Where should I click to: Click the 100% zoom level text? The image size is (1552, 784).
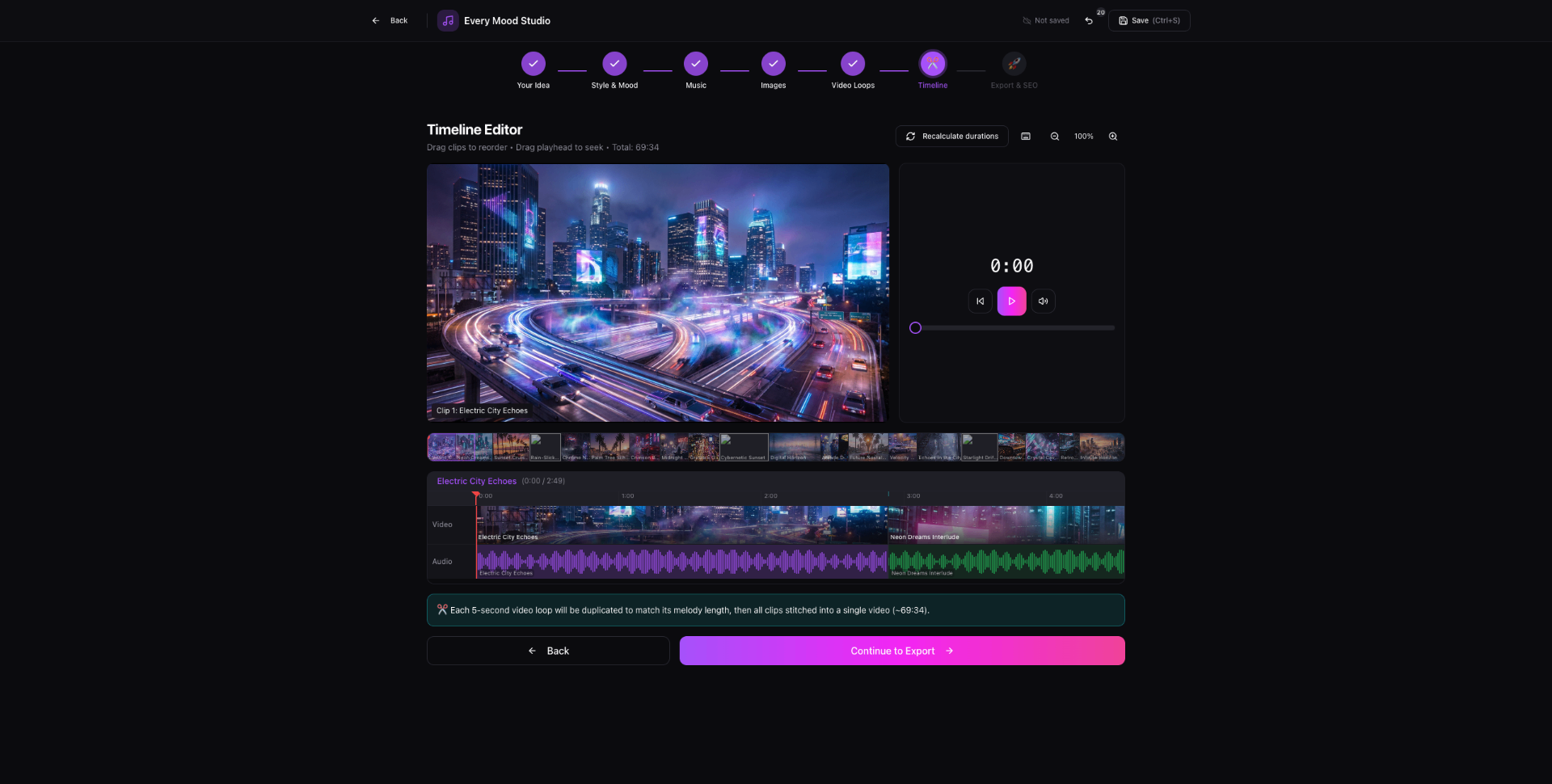[x=1083, y=137]
